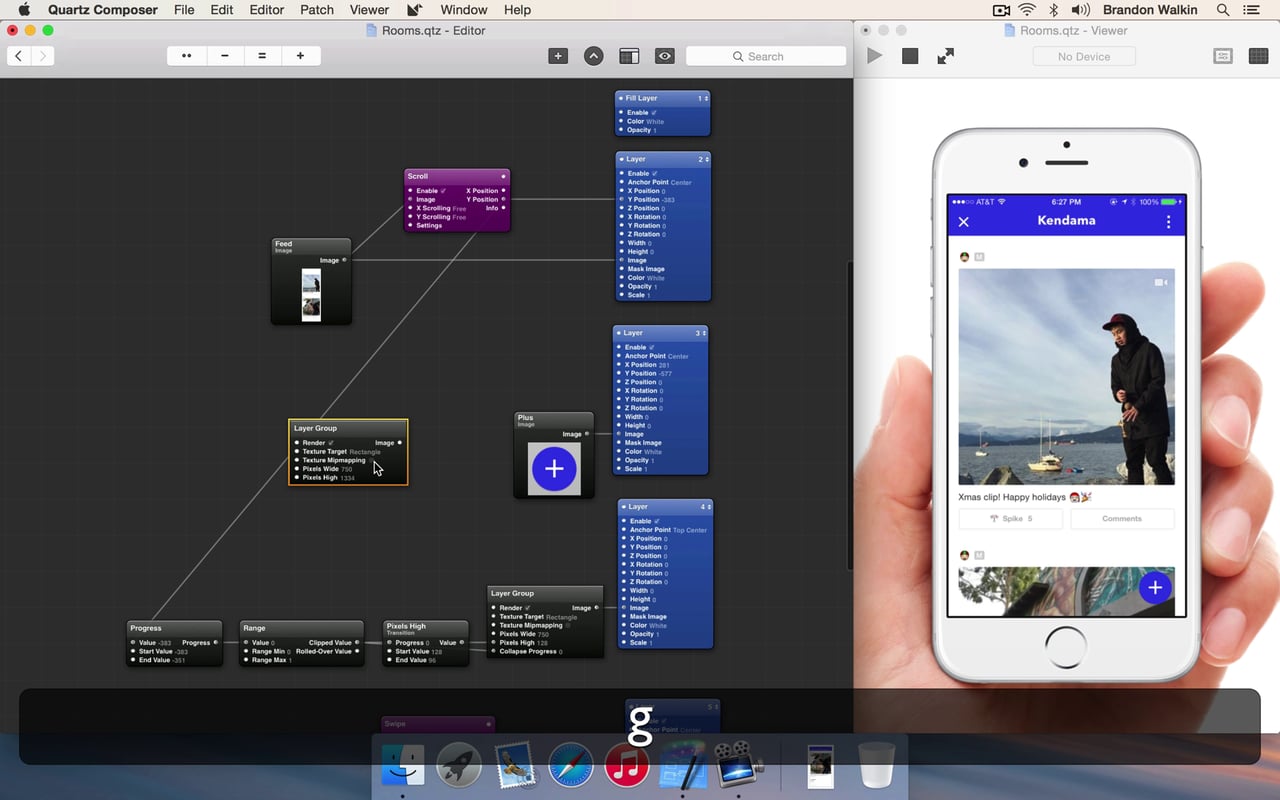Open the patch library plus-box icon
Viewport: 1280px width, 800px height.
[x=558, y=56]
